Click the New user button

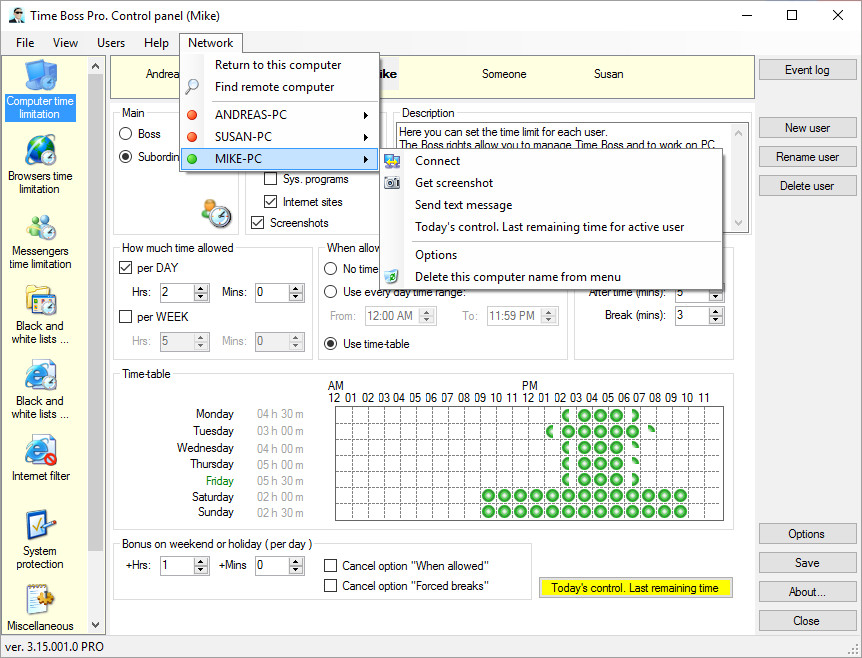coord(807,128)
